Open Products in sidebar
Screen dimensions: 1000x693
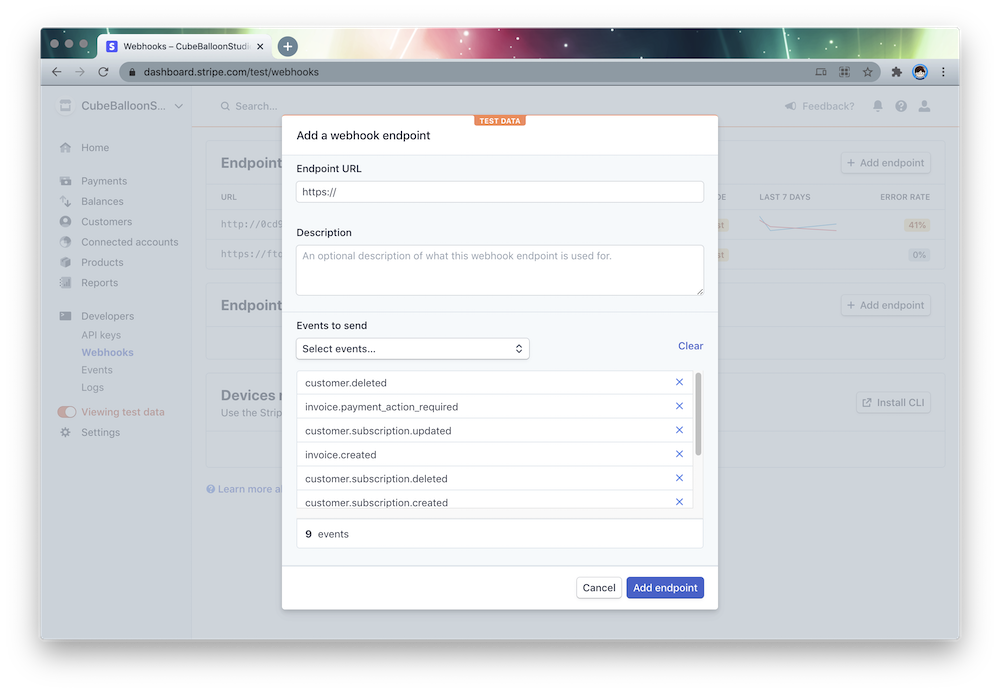click(x=102, y=263)
